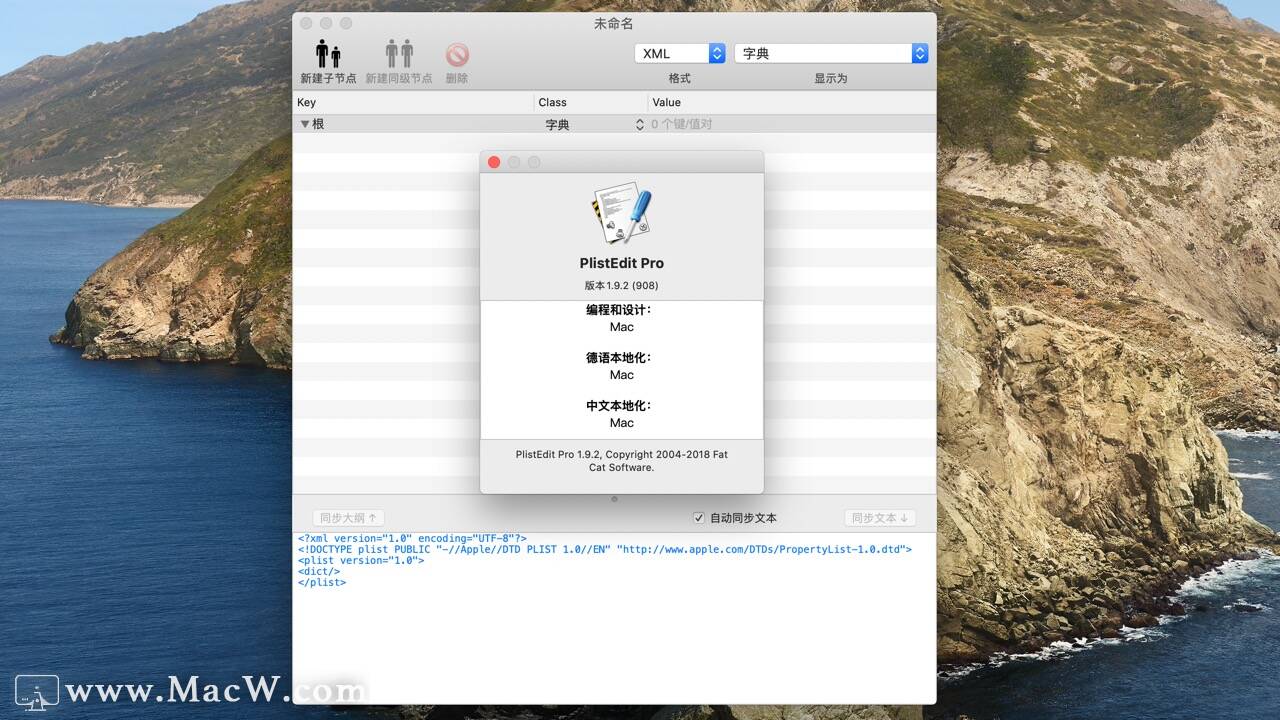The image size is (1280, 720).
Task: Click the 字典 class cell in root row
Action: (x=557, y=125)
